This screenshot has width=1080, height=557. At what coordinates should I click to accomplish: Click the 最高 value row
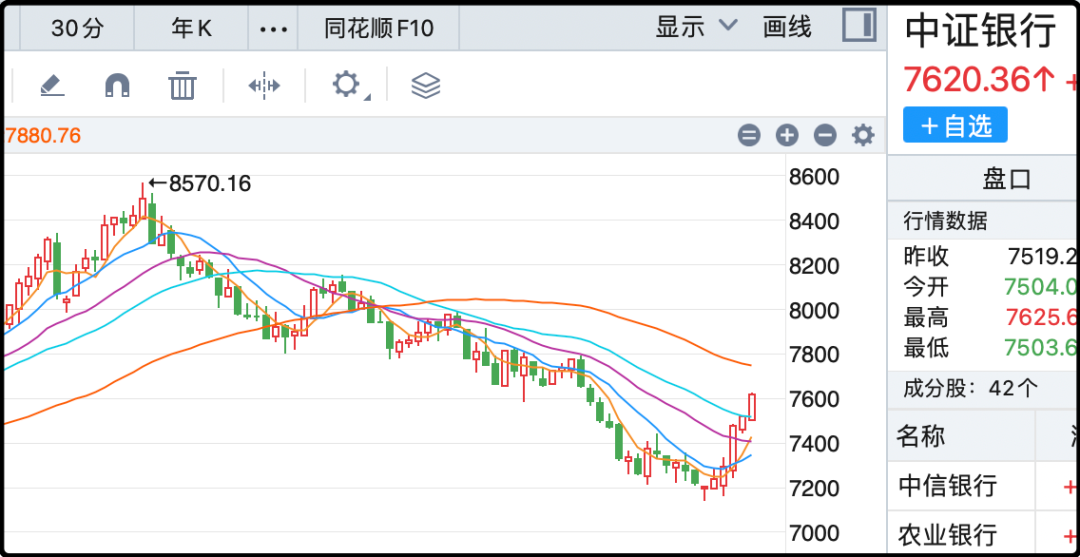tap(989, 317)
